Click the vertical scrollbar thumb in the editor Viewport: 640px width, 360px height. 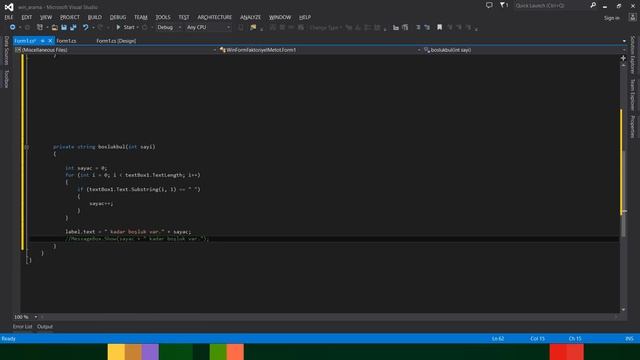623,194
